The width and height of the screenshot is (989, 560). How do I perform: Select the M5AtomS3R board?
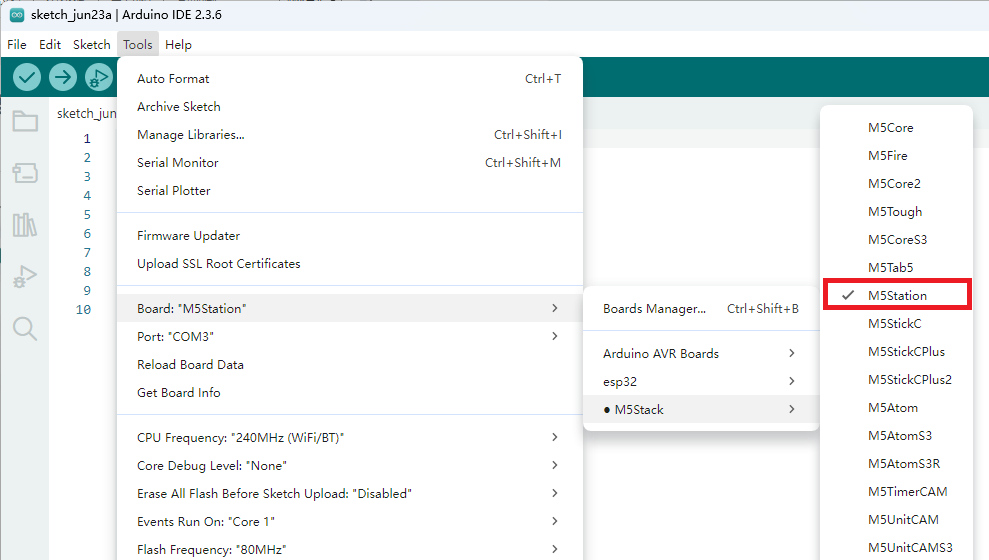pyautogui.click(x=896, y=464)
